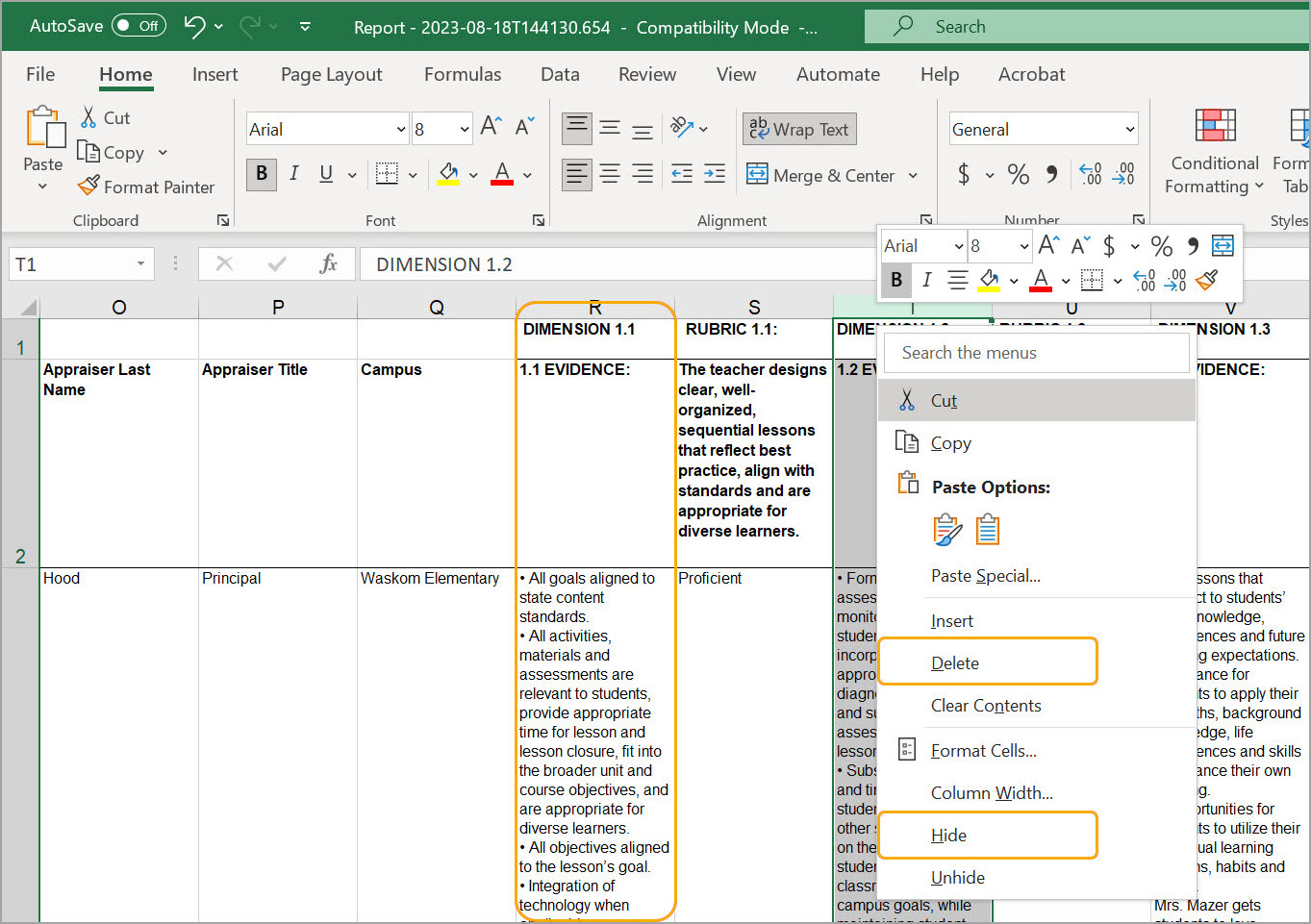Decrease decimal places in the ribbon
This screenshot has width=1311, height=924.
click(1123, 174)
